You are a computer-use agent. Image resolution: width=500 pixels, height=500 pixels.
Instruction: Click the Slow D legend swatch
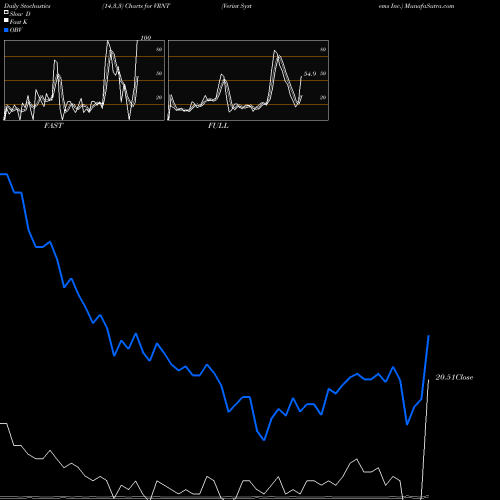point(6,13)
